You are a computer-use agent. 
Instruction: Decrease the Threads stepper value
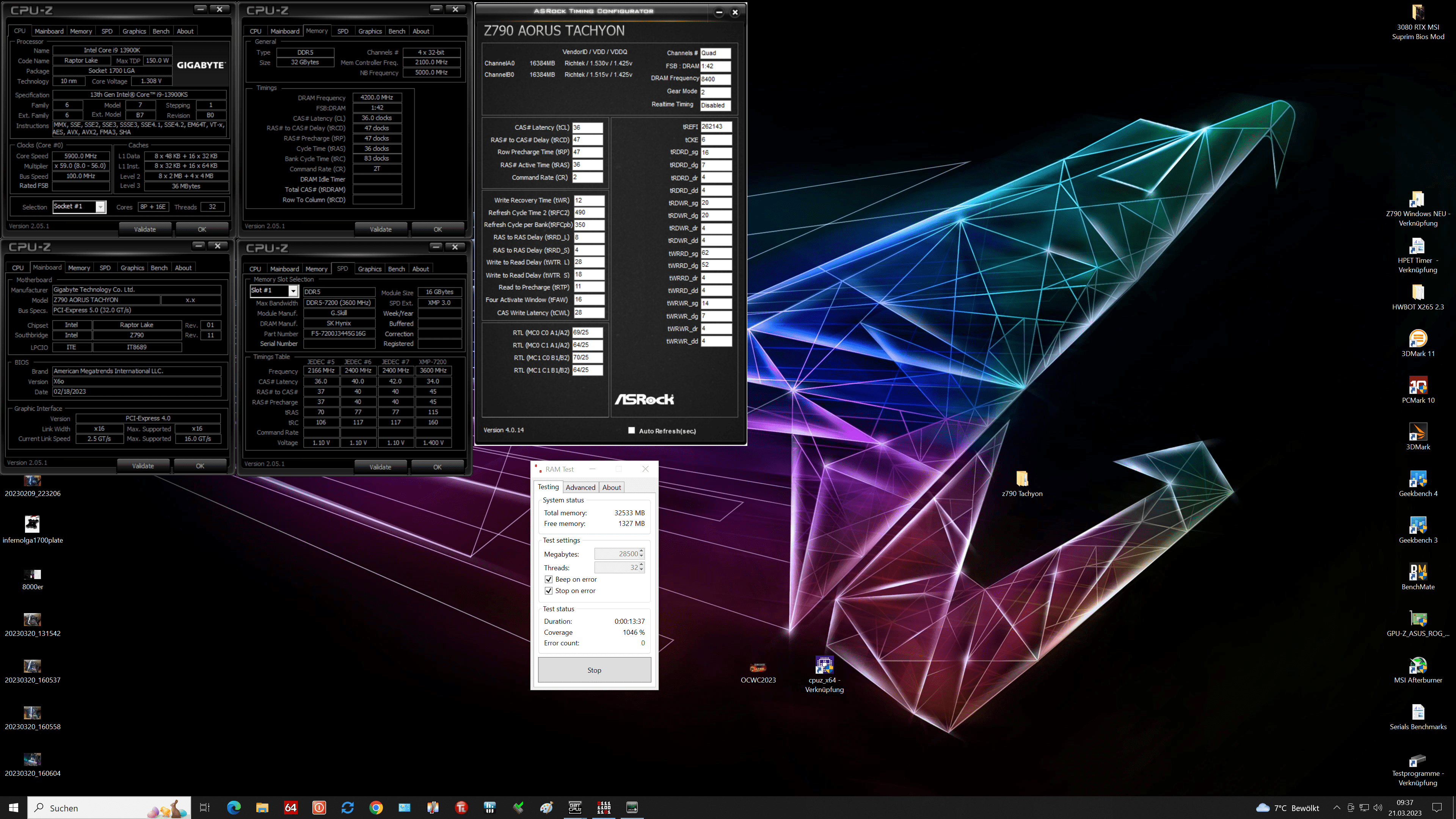(x=642, y=570)
